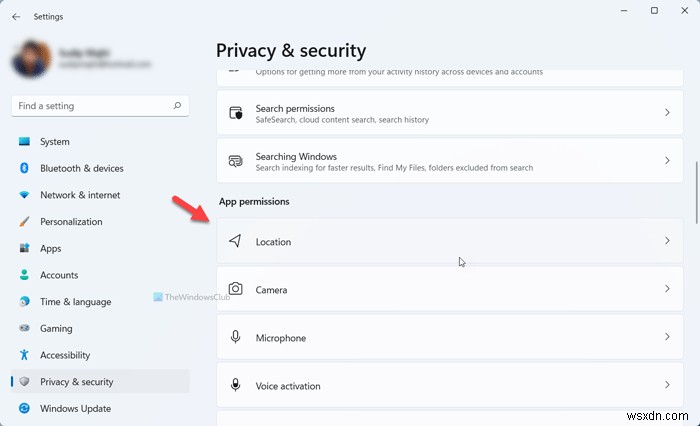Go back using the top-left arrow
The image size is (700, 426).
pos(16,16)
